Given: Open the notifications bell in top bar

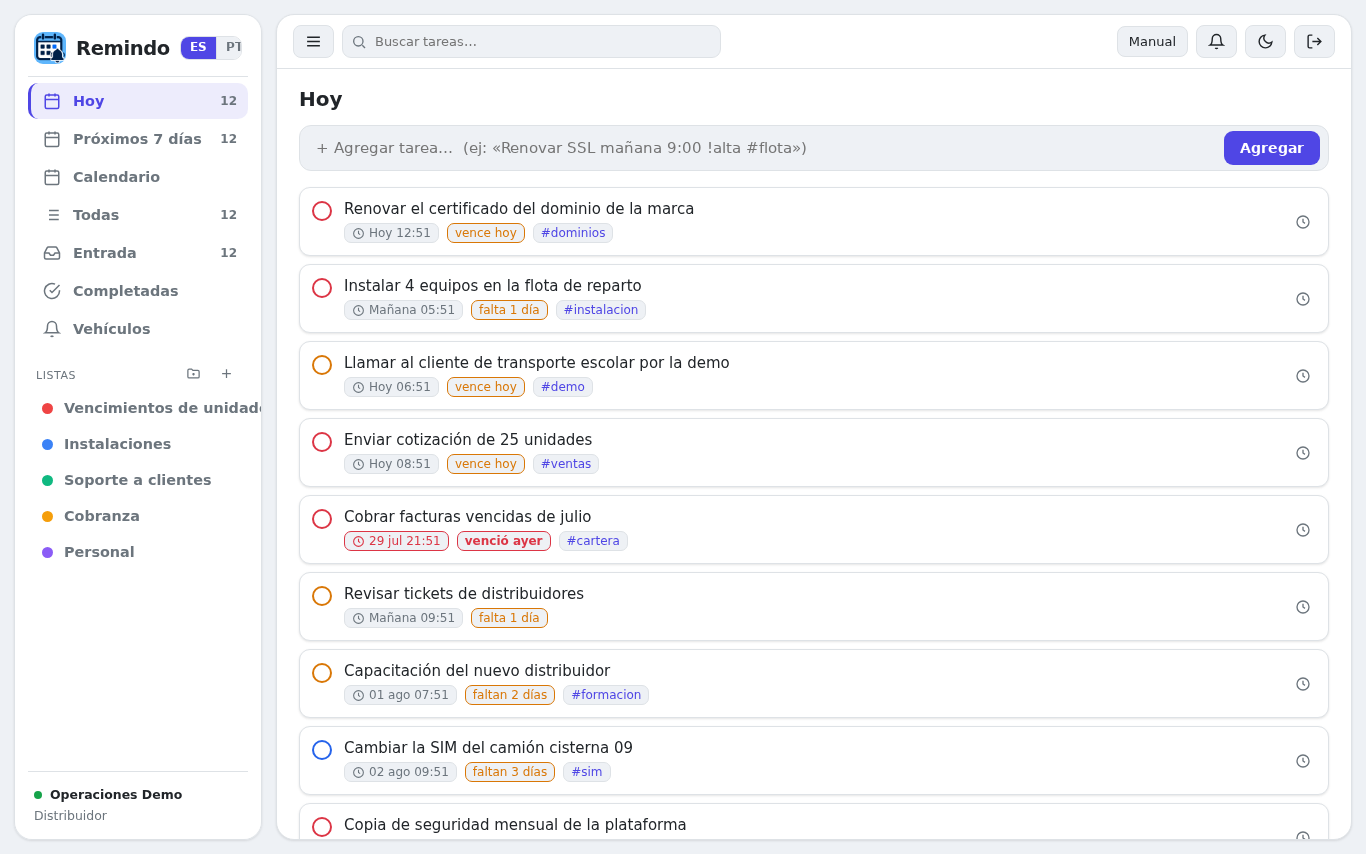Looking at the screenshot, I should click(1216, 42).
